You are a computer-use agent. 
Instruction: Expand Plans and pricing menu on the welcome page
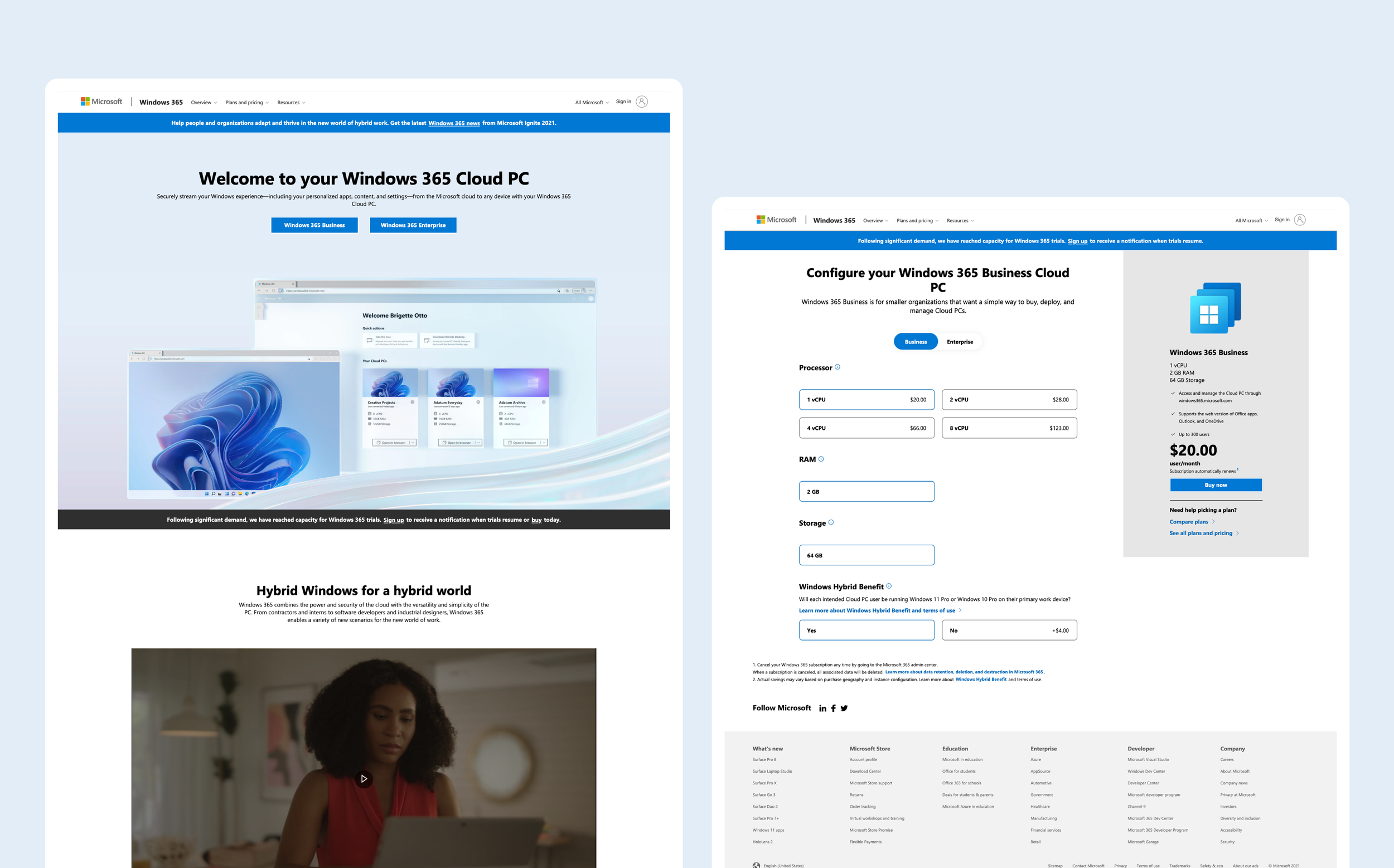coord(247,103)
